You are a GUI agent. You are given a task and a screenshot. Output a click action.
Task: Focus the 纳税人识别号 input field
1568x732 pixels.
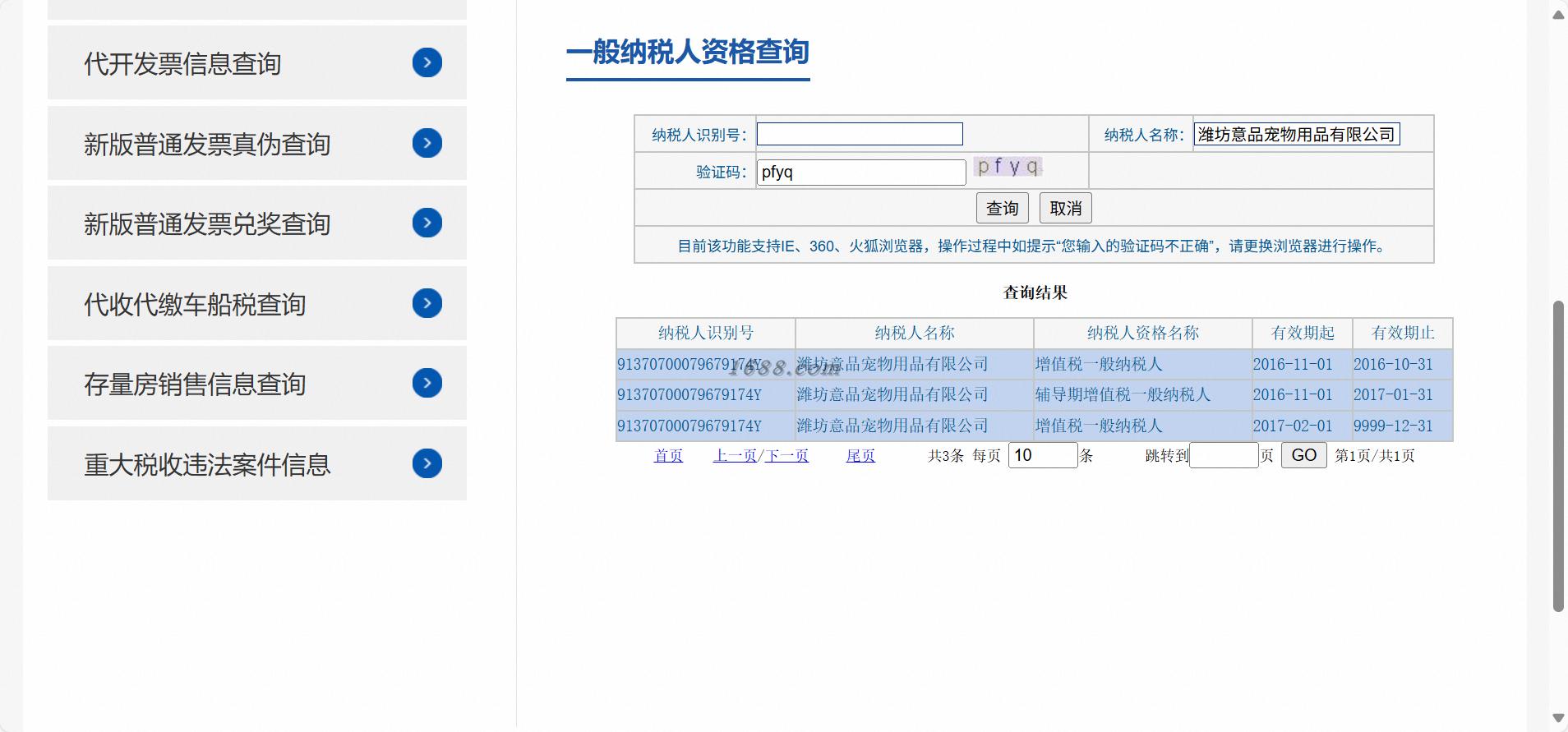click(x=860, y=134)
